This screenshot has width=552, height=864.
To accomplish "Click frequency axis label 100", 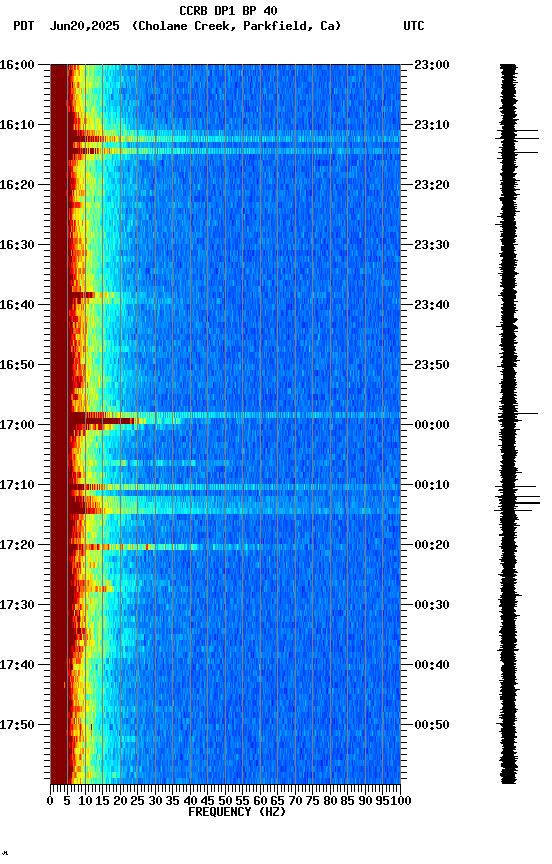I will click(x=401, y=801).
